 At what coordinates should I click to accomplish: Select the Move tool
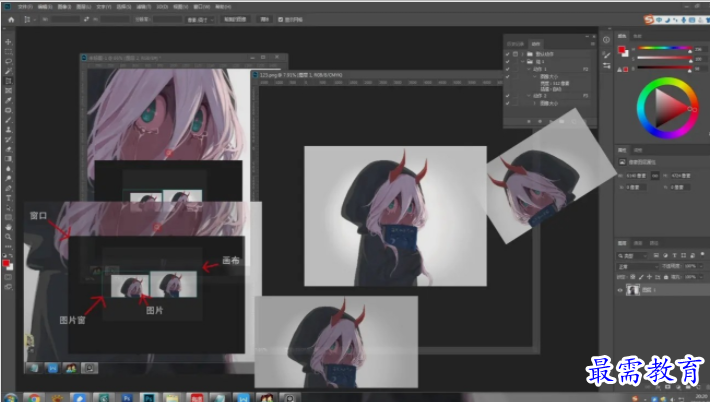coord(8,42)
